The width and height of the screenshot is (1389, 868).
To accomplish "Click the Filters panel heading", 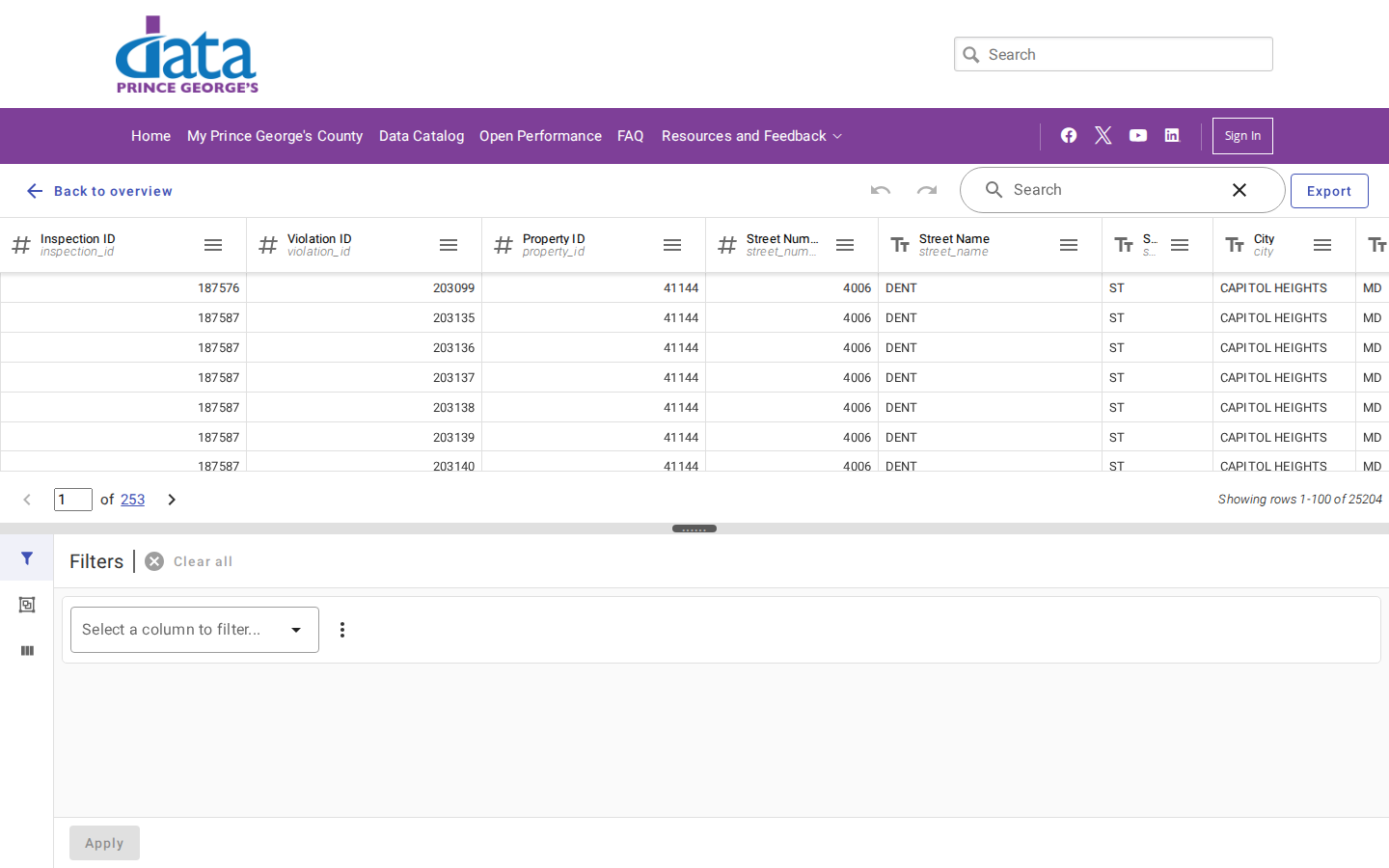I will pyautogui.click(x=96, y=561).
